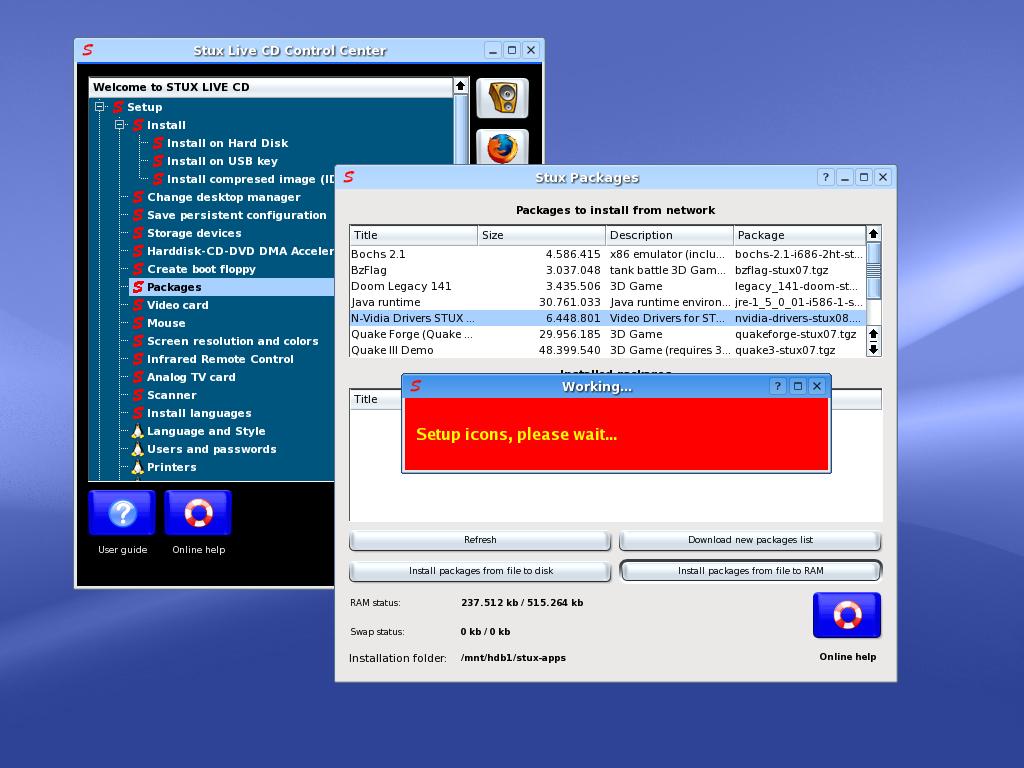1024x768 pixels.
Task: Click Title header of installed packages list
Action: (x=376, y=399)
